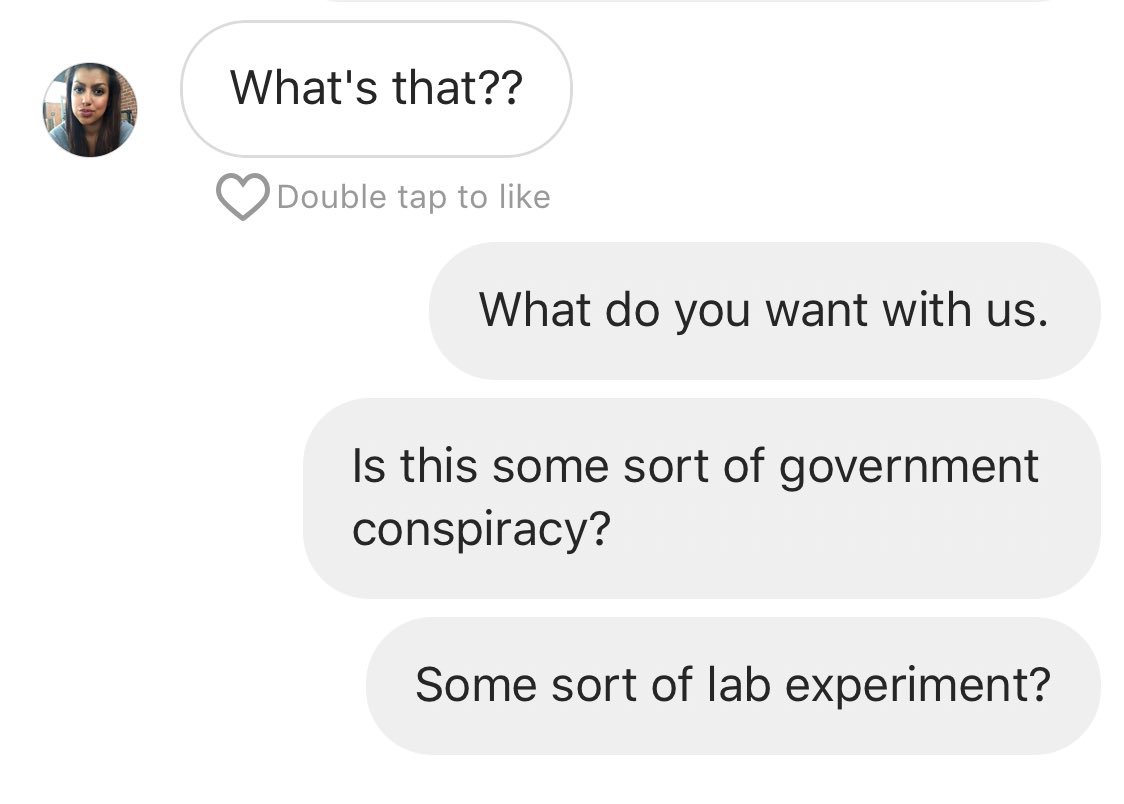Click the "Double tap to like" label
The width and height of the screenshot is (1124, 804).
point(414,197)
